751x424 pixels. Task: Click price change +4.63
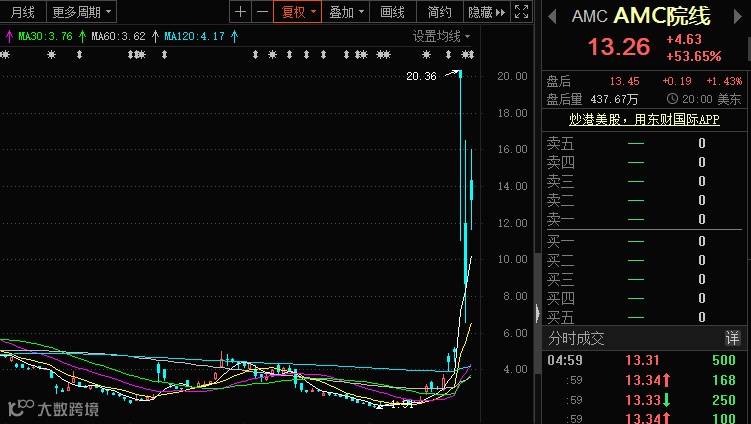pyautogui.click(x=683, y=39)
